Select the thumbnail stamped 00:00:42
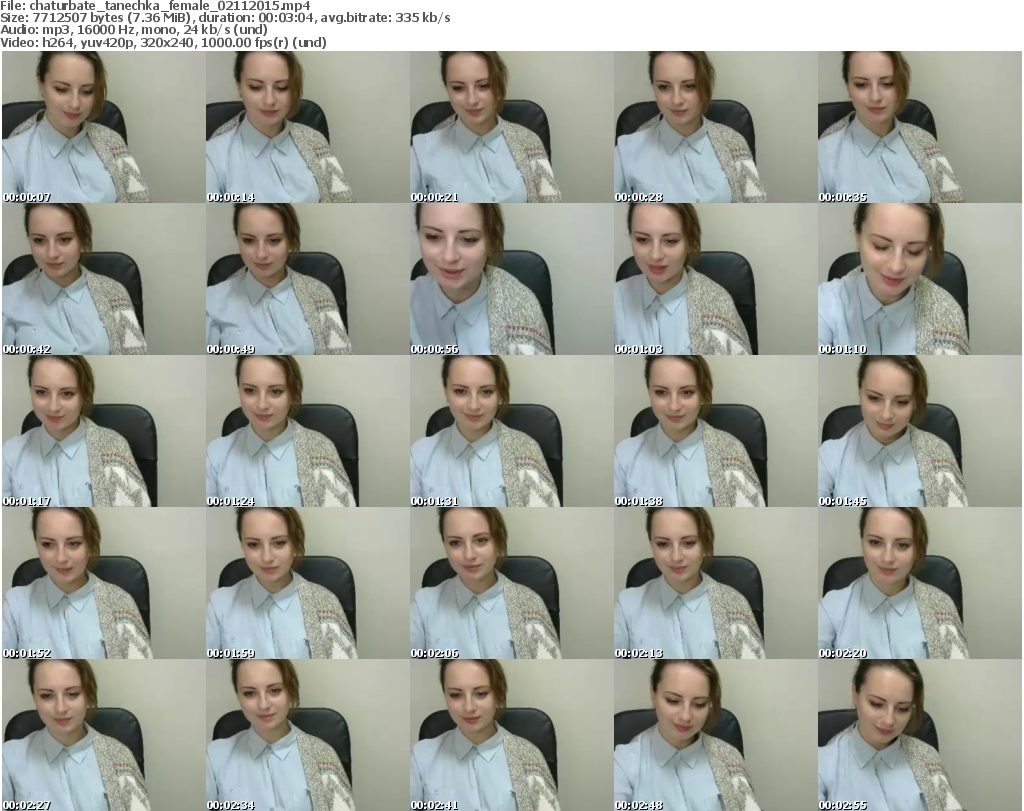This screenshot has height=811, width=1024. tap(104, 279)
